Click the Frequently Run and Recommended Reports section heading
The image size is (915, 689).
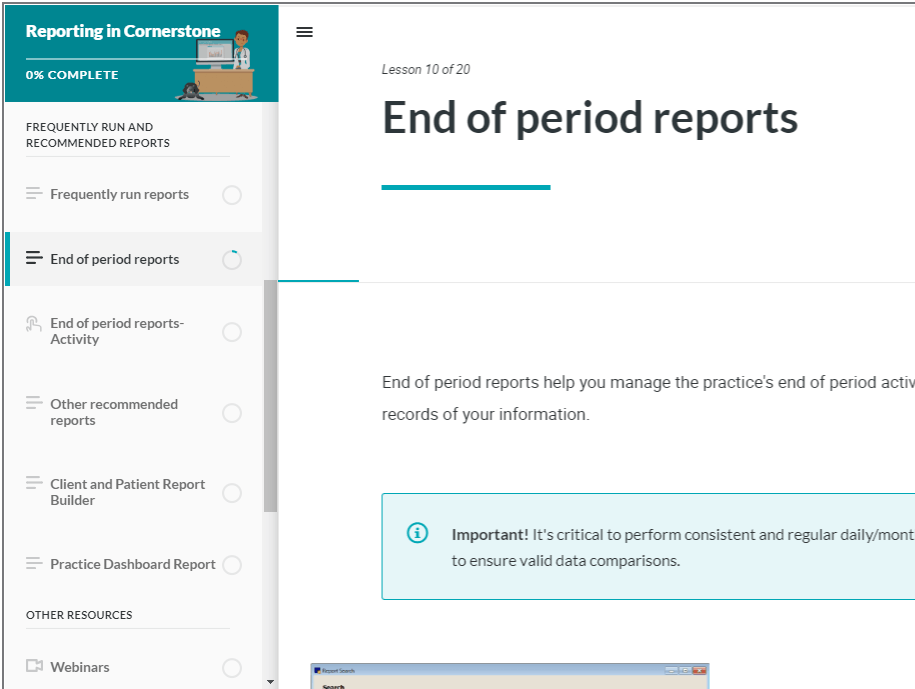[x=97, y=135]
